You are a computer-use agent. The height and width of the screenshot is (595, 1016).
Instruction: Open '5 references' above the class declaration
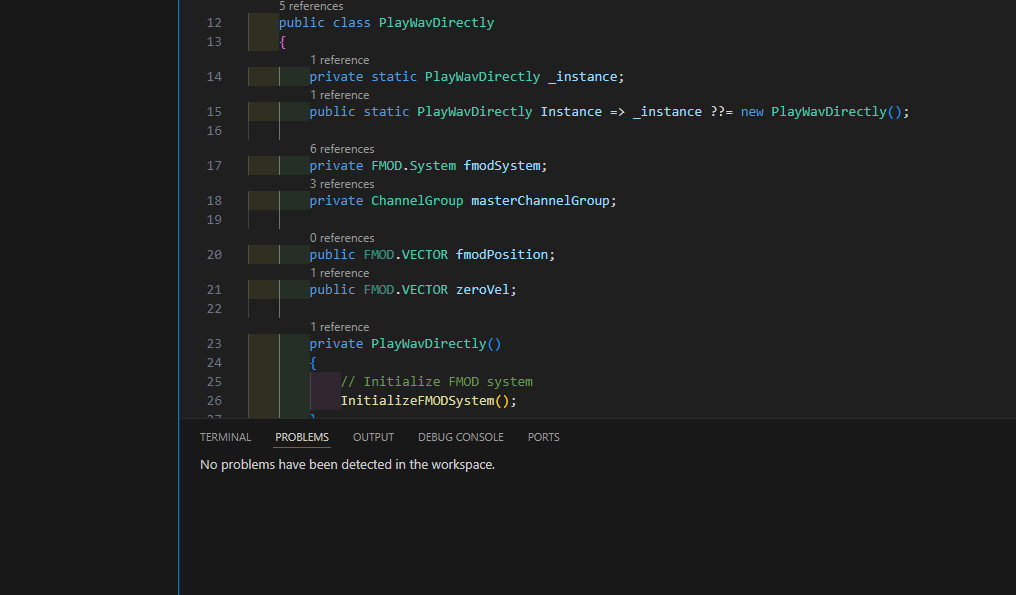[x=311, y=6]
